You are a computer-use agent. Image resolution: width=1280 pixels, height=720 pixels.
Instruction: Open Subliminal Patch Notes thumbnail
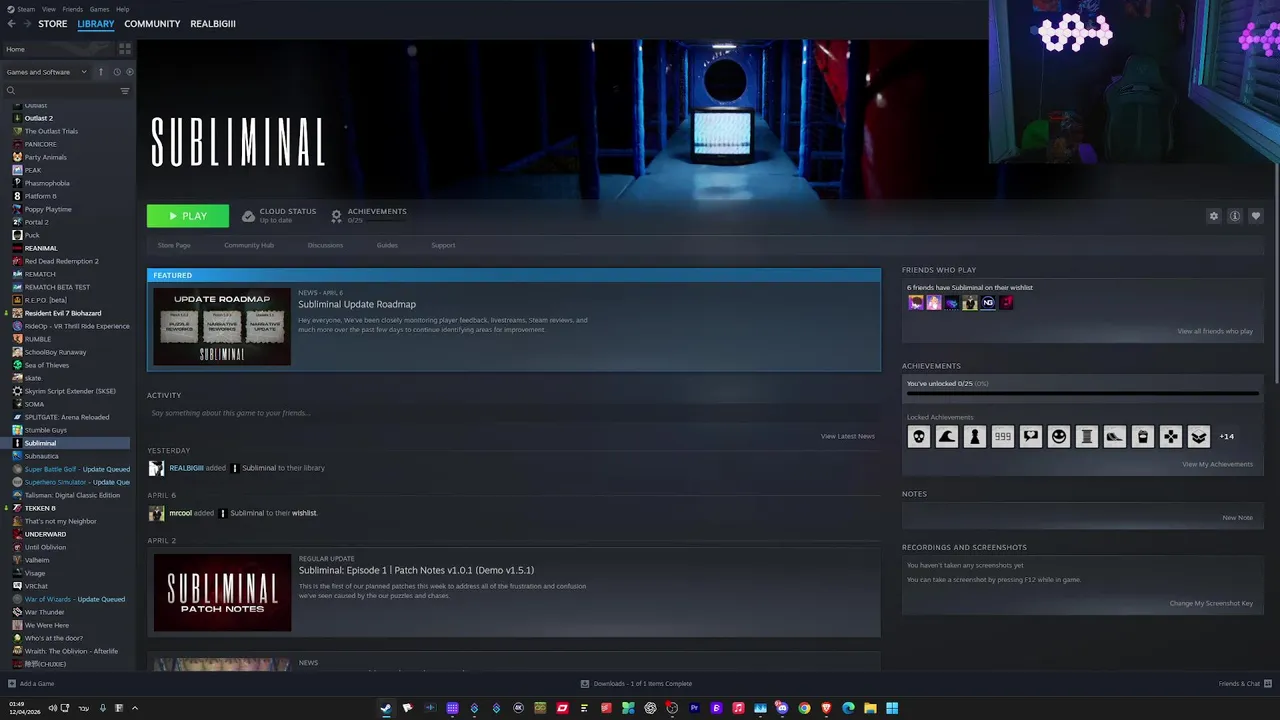click(222, 593)
